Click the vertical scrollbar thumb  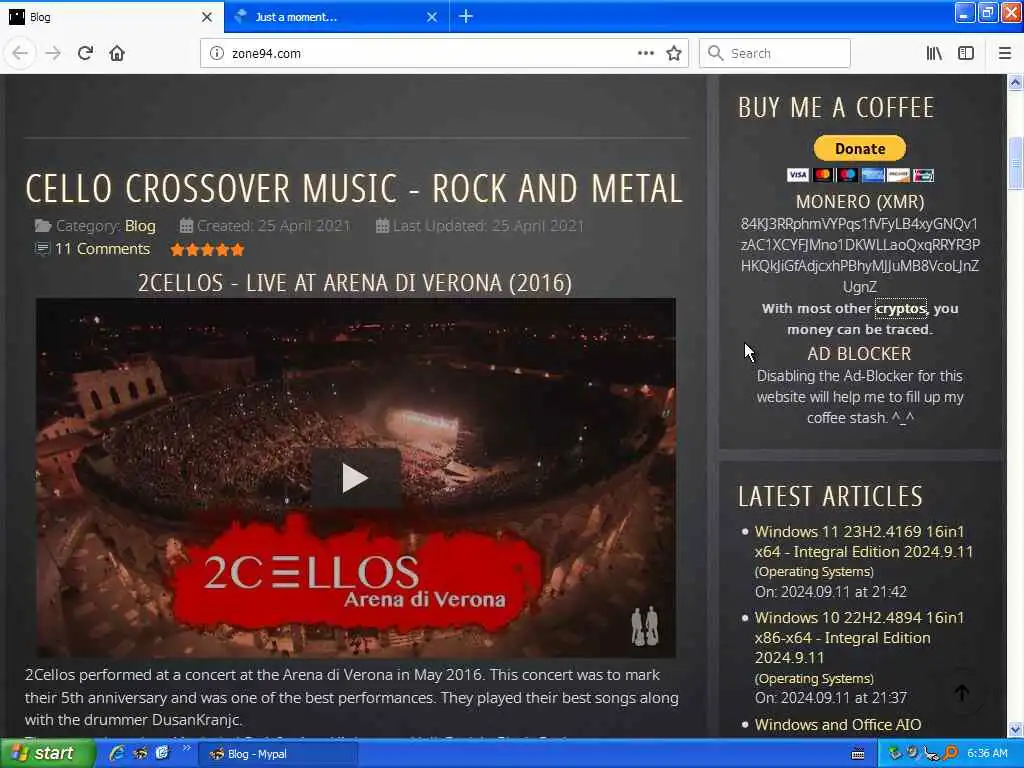(1015, 163)
